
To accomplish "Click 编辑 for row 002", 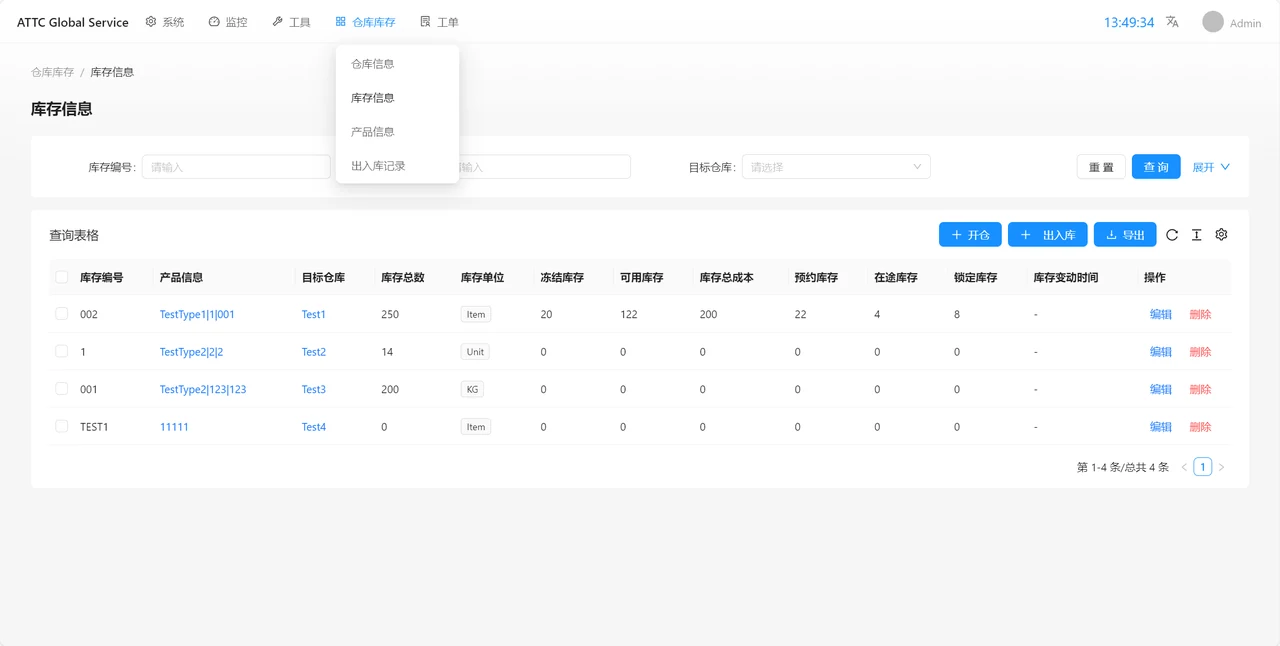I will click(x=1160, y=314).
